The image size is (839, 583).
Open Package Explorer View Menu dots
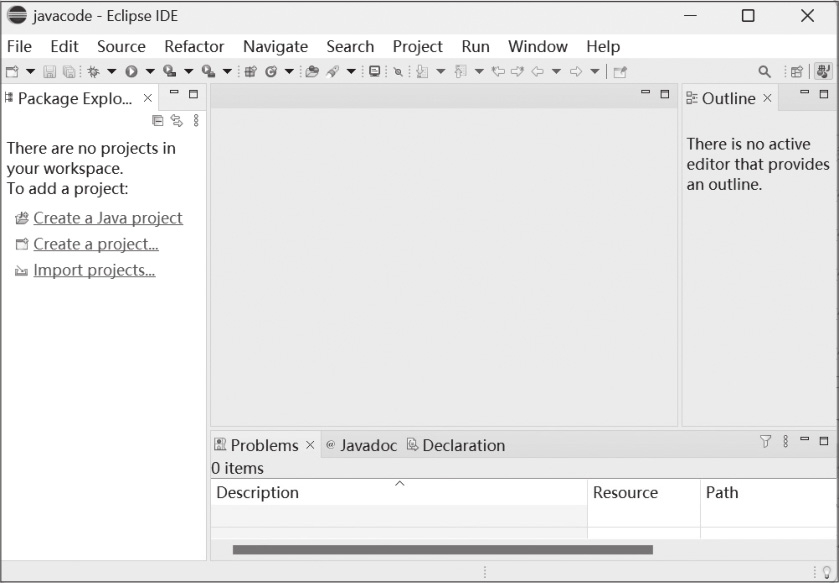tap(196, 120)
